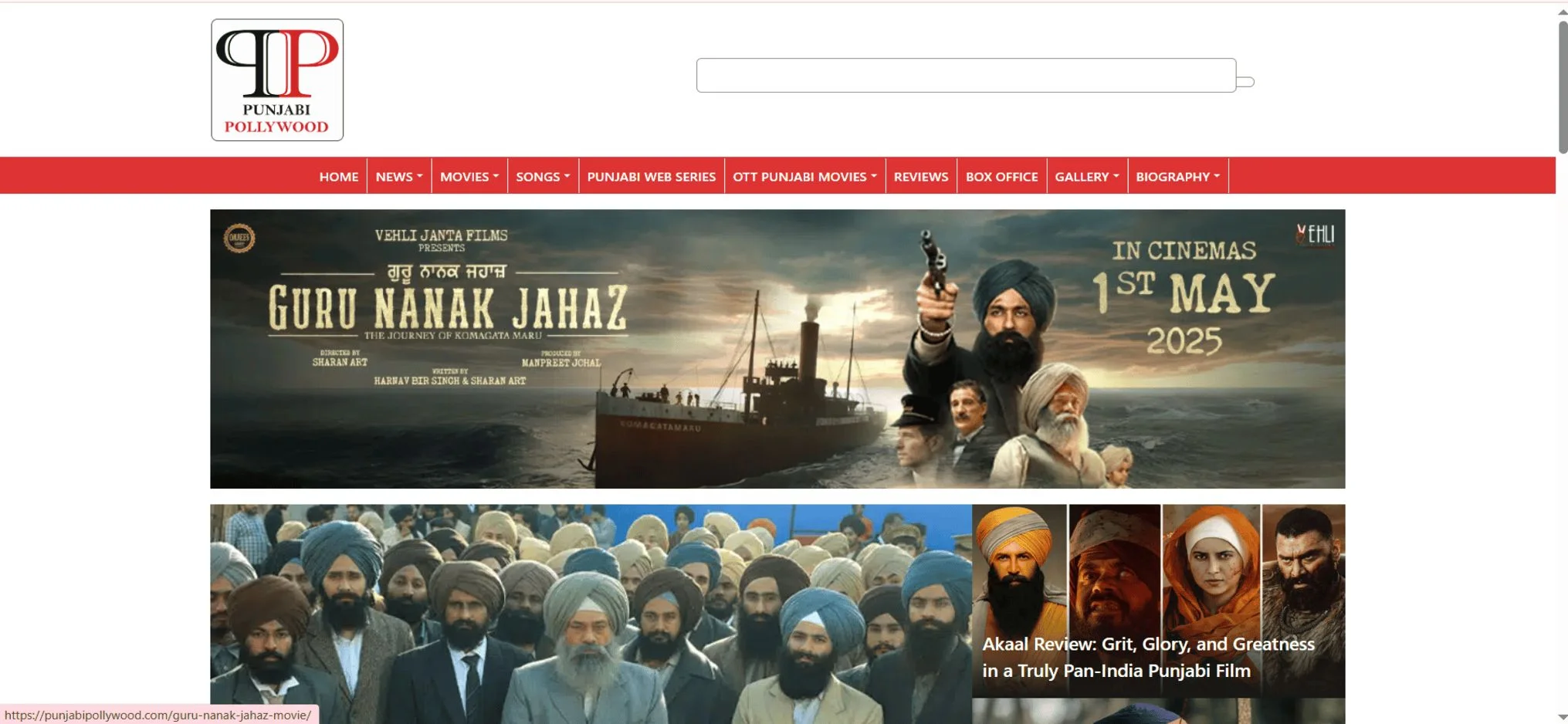Focus the search input field
Image resolution: width=1568 pixels, height=724 pixels.
pos(966,75)
